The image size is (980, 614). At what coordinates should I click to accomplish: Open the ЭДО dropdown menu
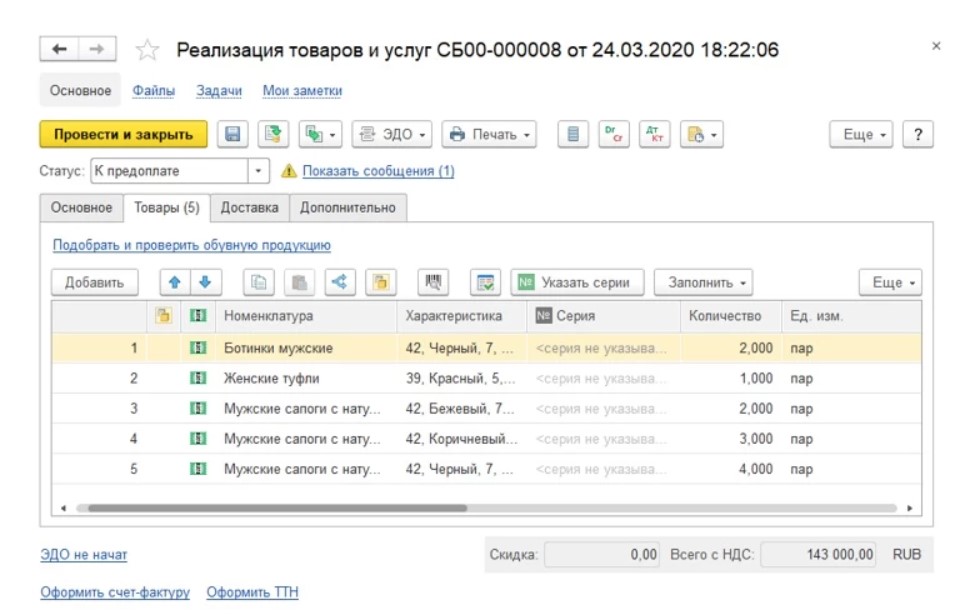[393, 135]
